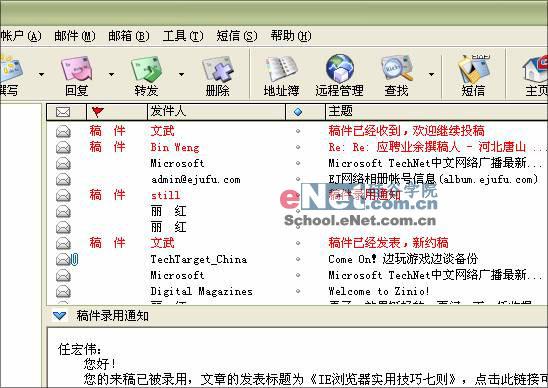Open 远程管理 remote management globe icon

(x=339, y=68)
